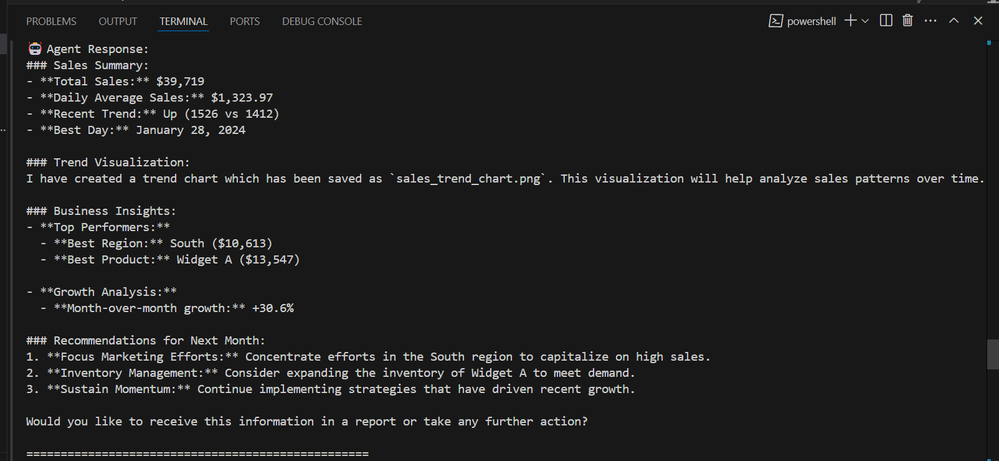The image size is (999, 461).
Task: Split the terminal pane
Action: click(x=886, y=20)
